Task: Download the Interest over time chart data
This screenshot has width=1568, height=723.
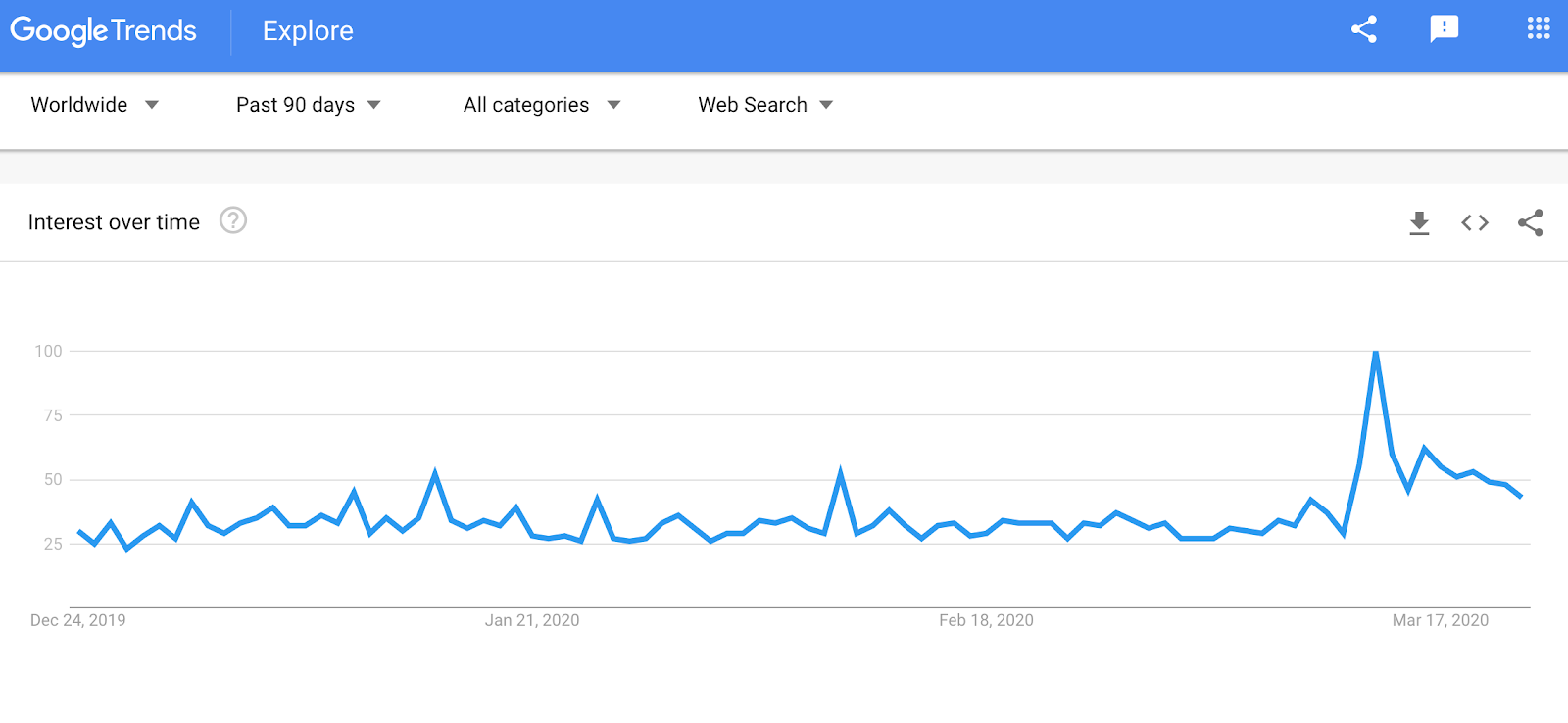Action: [x=1419, y=223]
